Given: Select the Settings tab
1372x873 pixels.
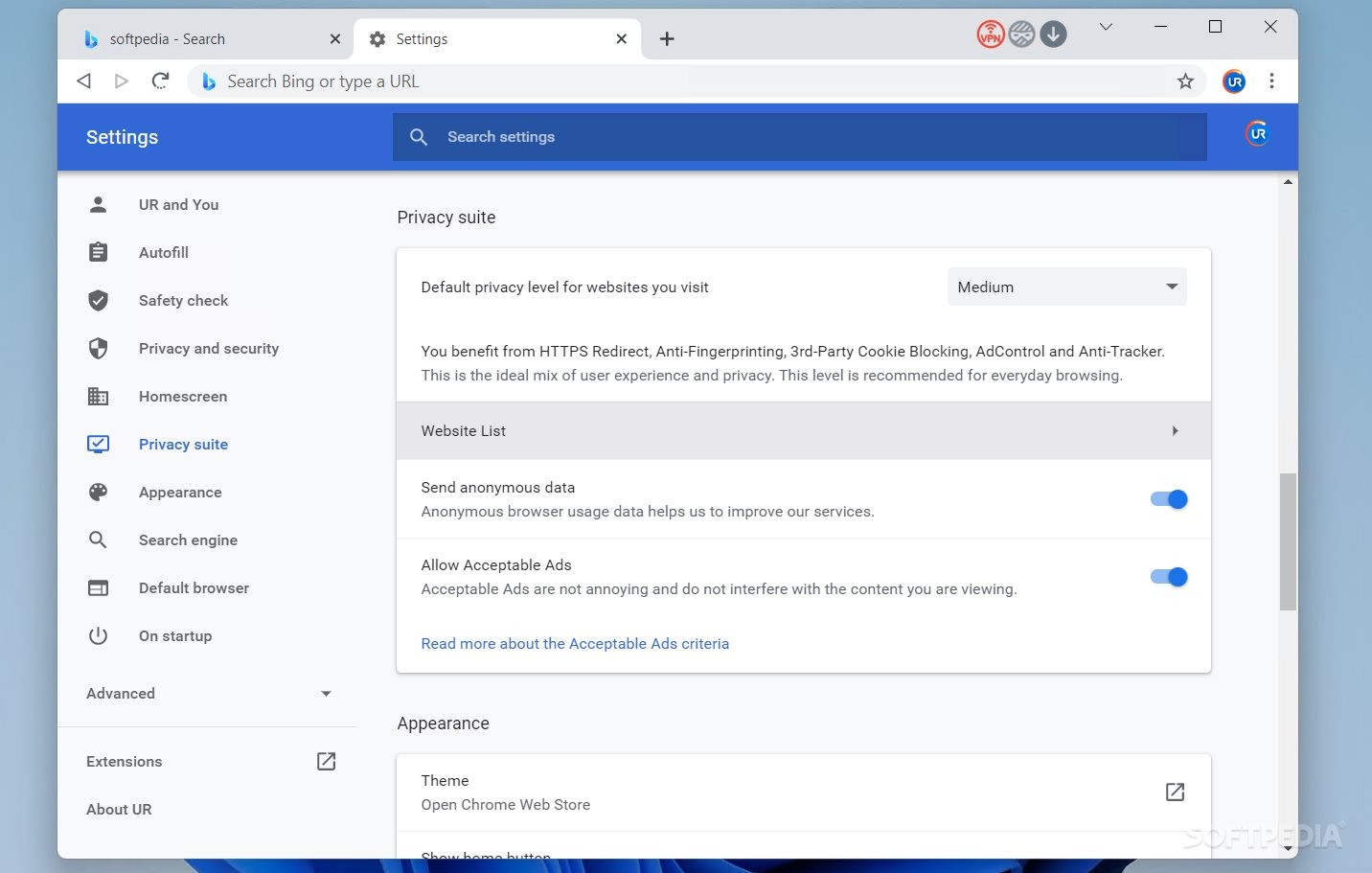Looking at the screenshot, I should click(497, 39).
